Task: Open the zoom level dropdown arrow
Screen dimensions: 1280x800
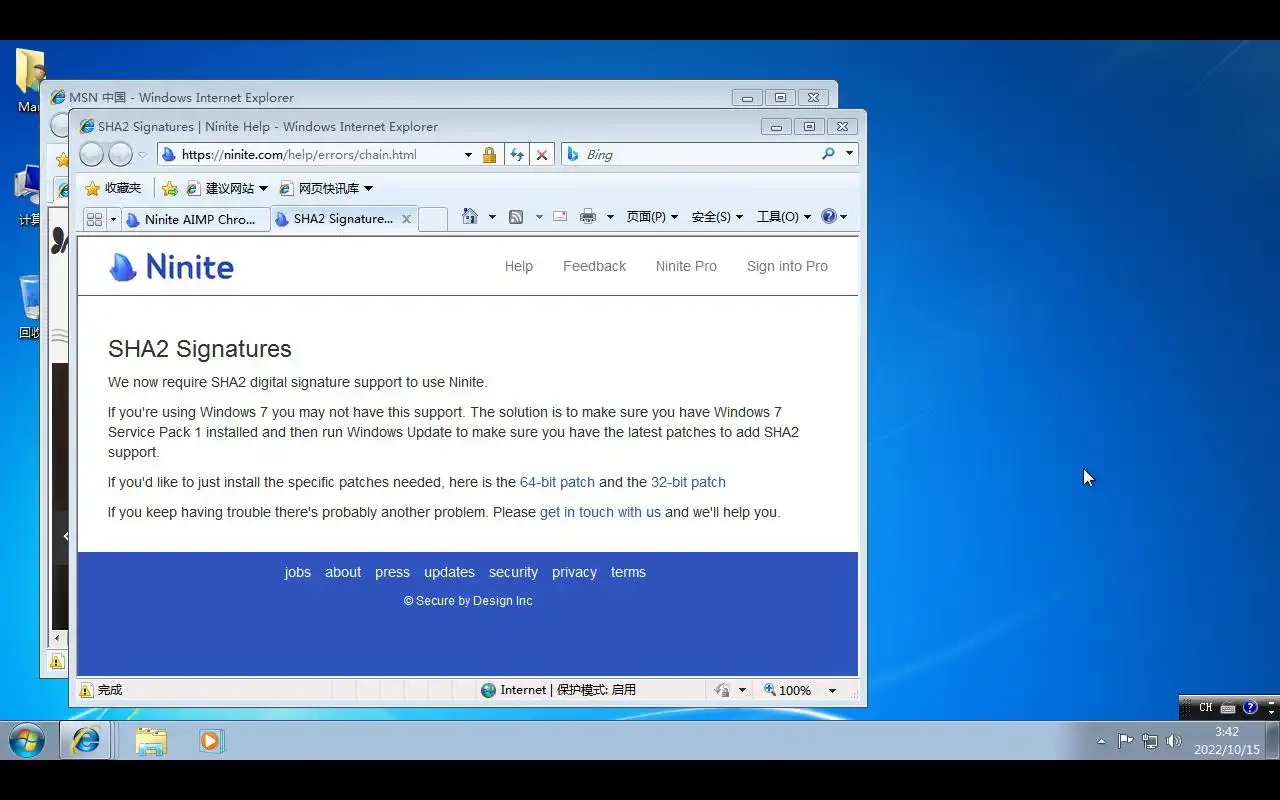Action: pyautogui.click(x=832, y=690)
